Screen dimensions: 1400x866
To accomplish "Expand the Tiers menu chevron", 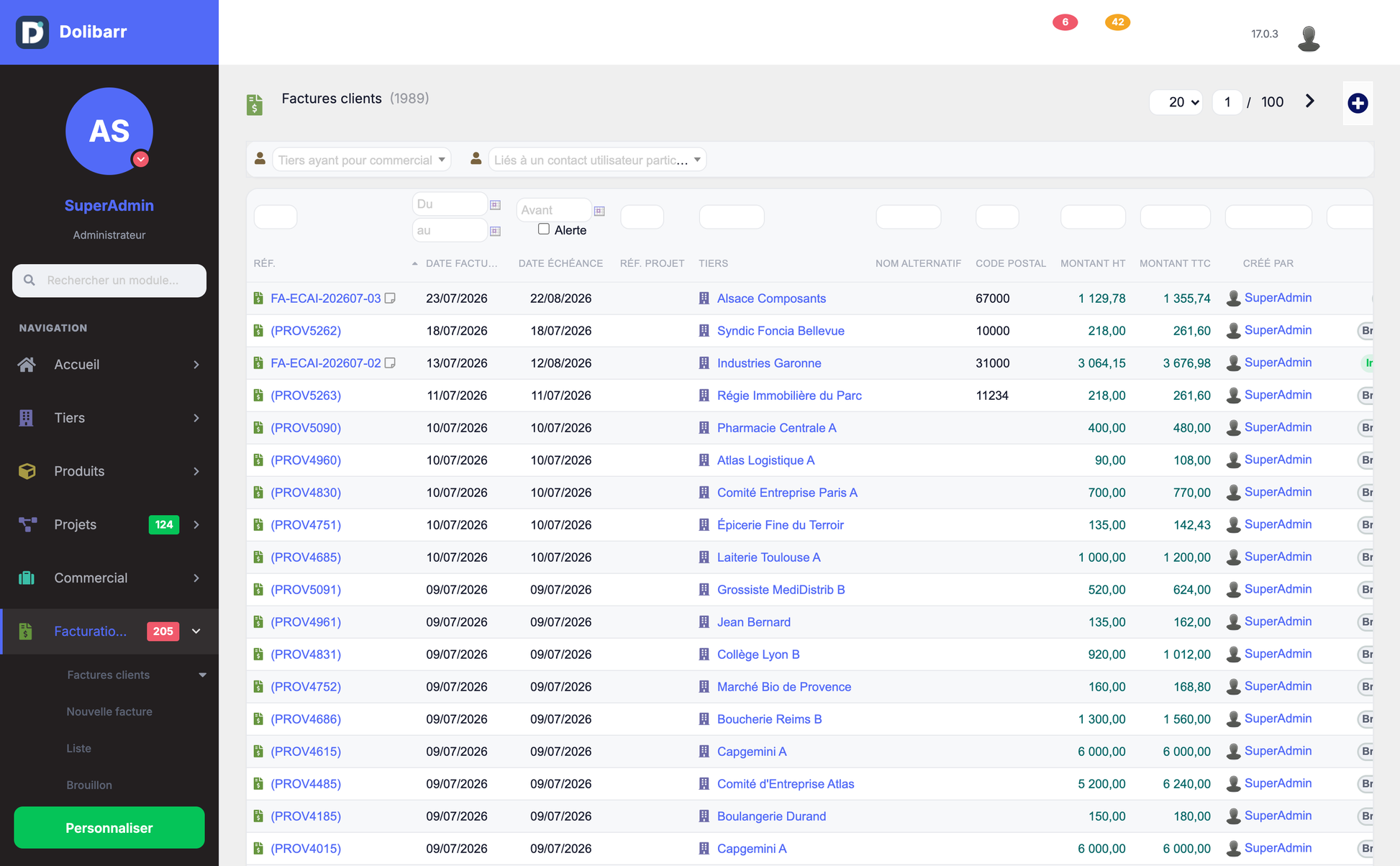I will (196, 418).
